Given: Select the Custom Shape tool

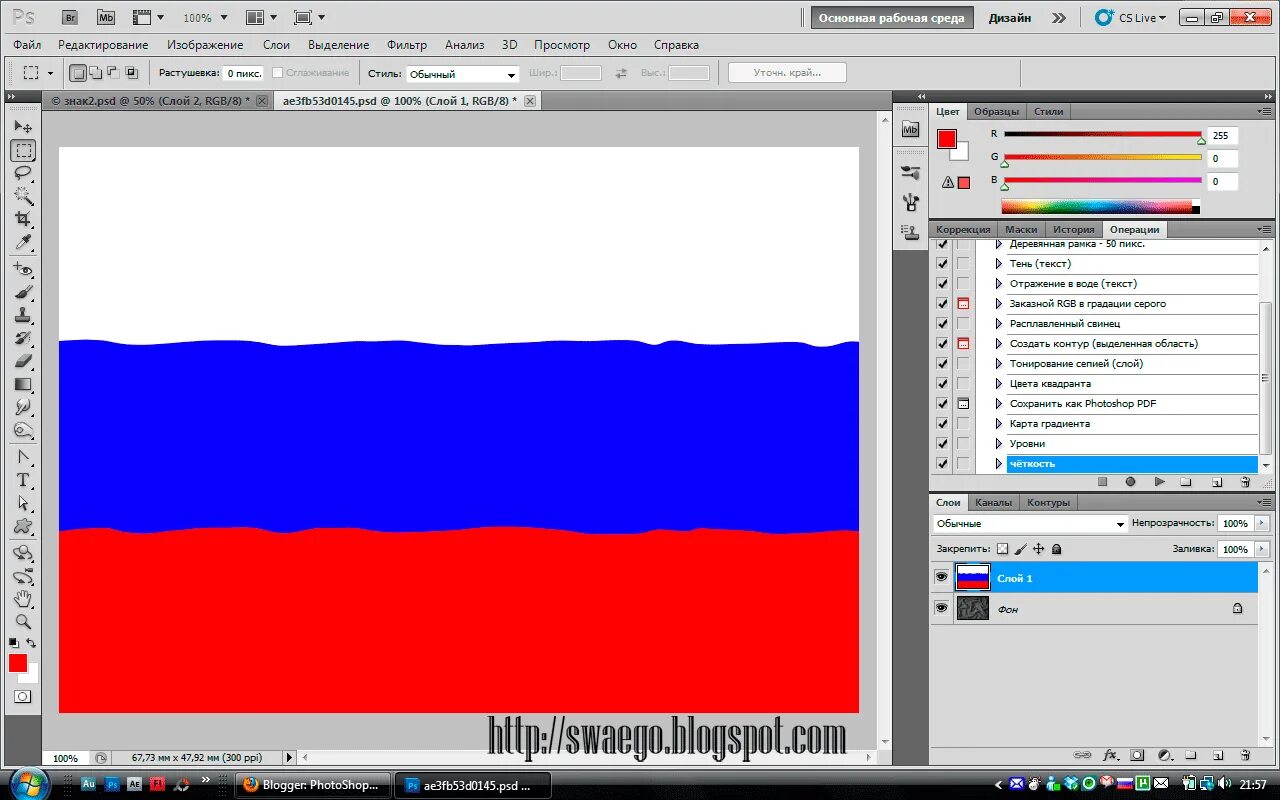Looking at the screenshot, I should [23, 526].
